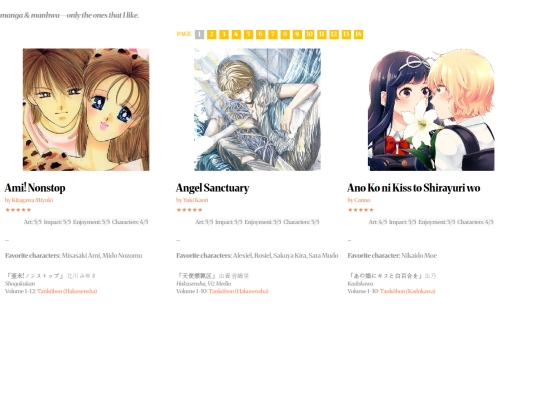Open Ano Ko ni Kiss to Shirayuri wo title
The image size is (540, 405).
414,188
